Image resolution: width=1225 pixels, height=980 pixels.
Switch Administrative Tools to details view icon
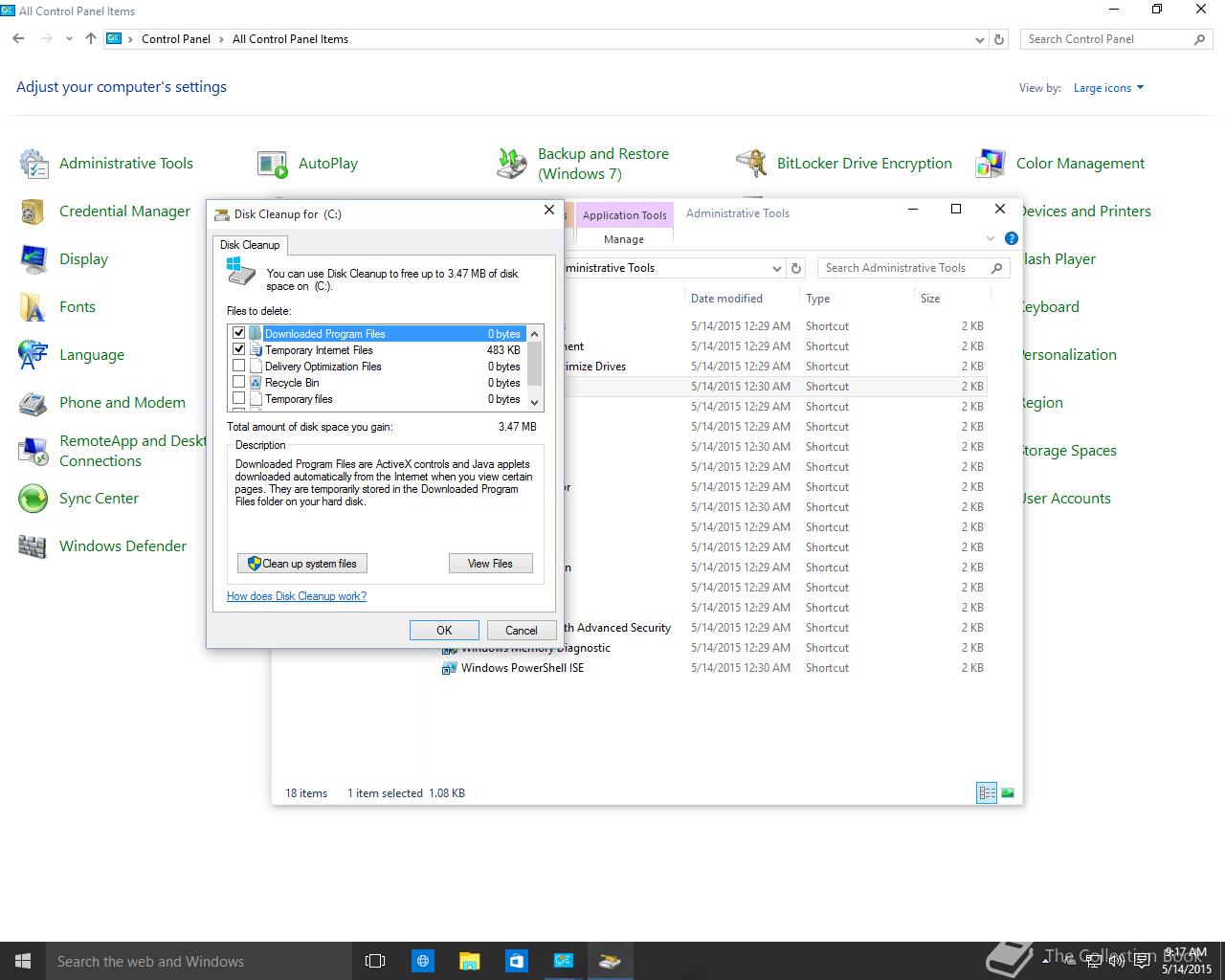pyautogui.click(x=986, y=792)
